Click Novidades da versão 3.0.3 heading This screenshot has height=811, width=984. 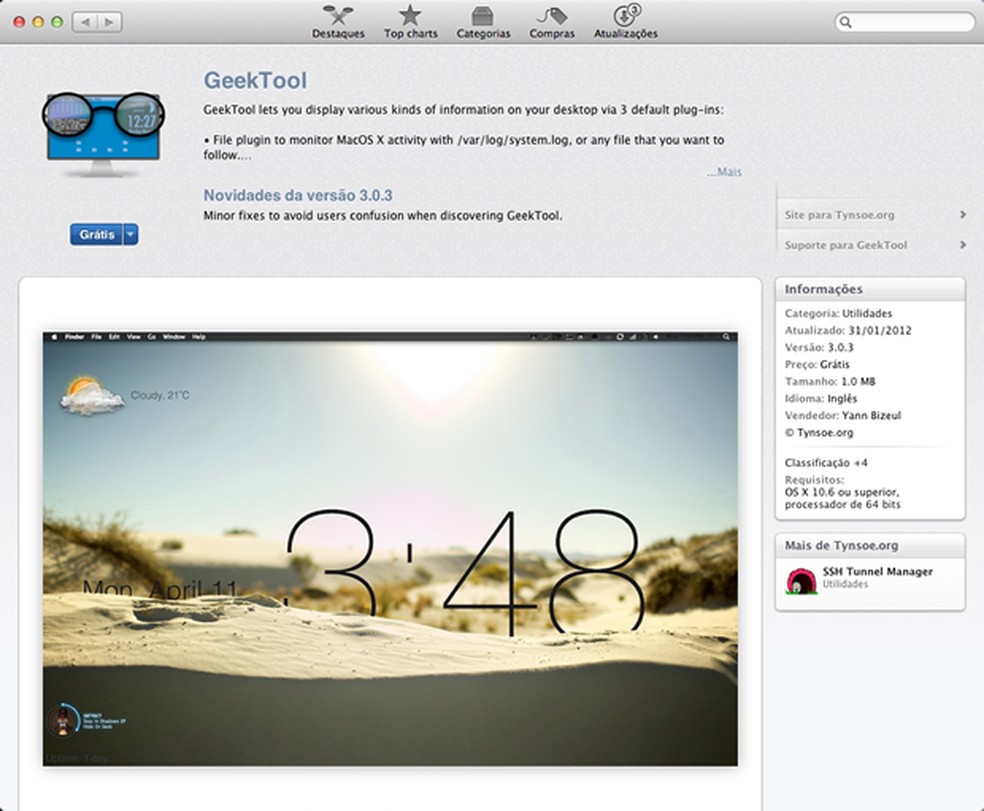297,195
